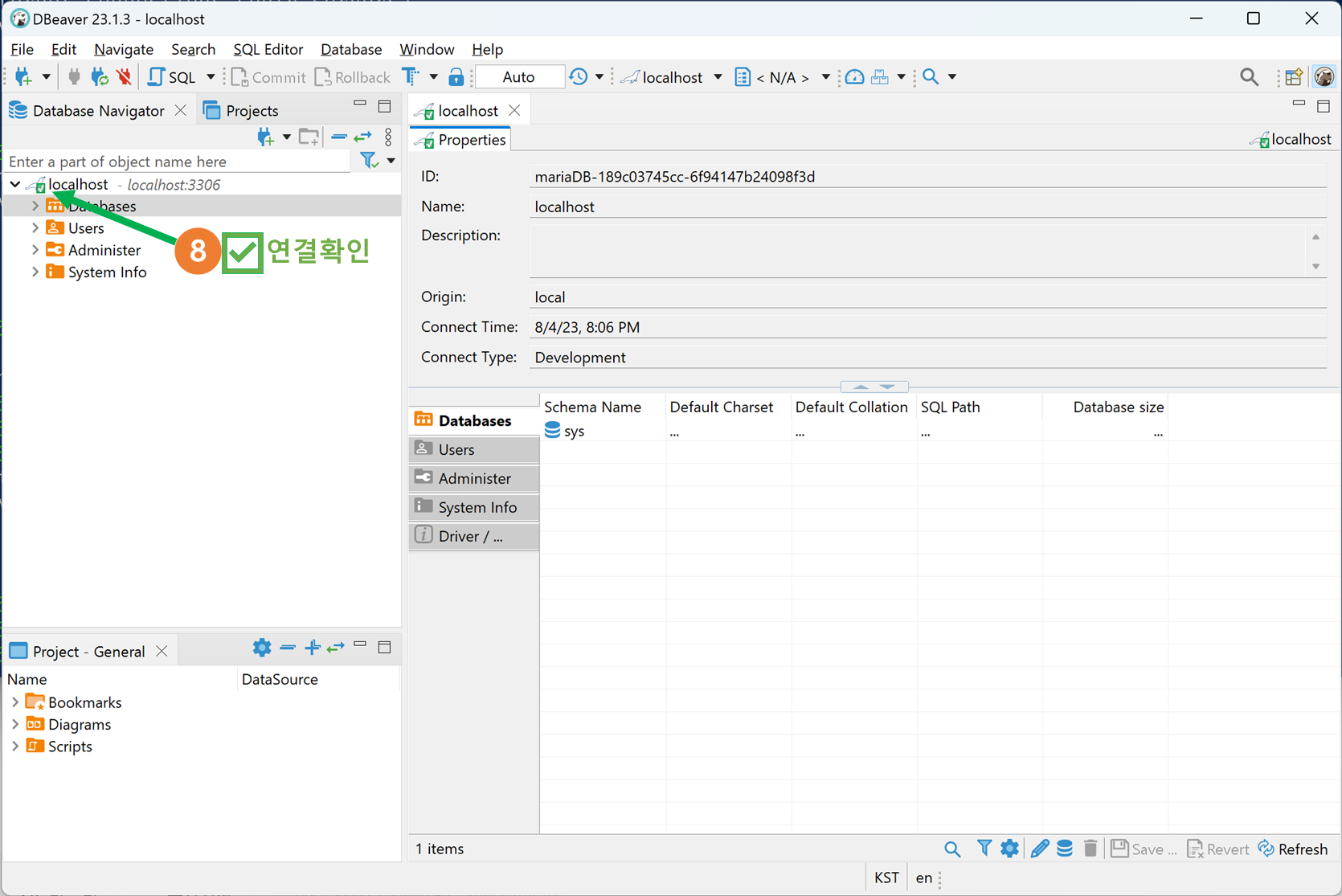Viewport: 1342px width, 896px height.
Task: Click the Commit button
Action: (268, 77)
